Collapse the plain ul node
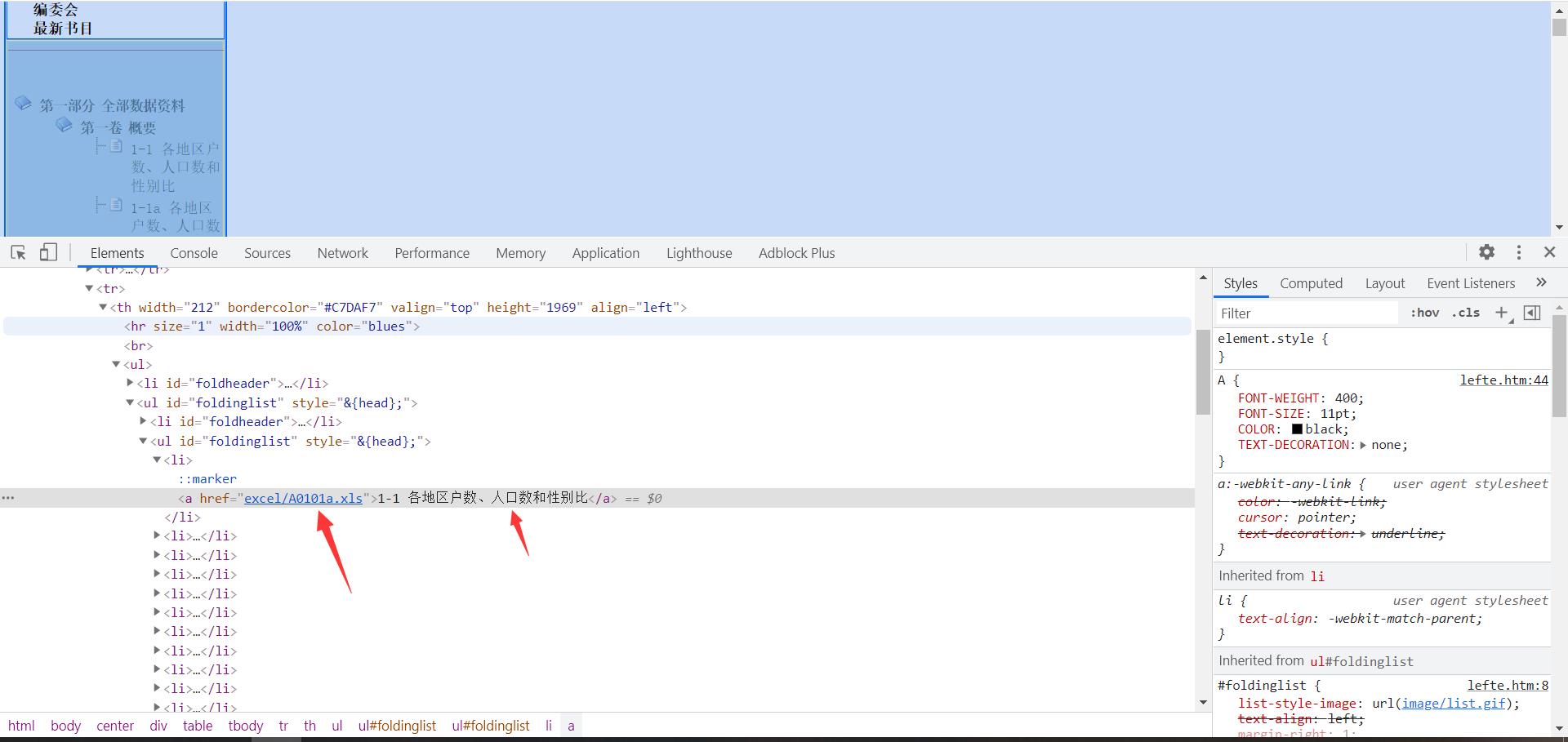Image resolution: width=1568 pixels, height=742 pixels. click(116, 364)
